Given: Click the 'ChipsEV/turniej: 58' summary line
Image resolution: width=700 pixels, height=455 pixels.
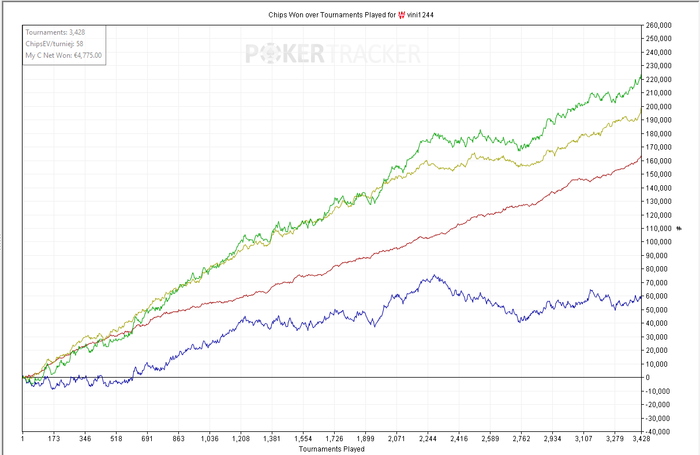Looking at the screenshot, I should pos(54,44).
